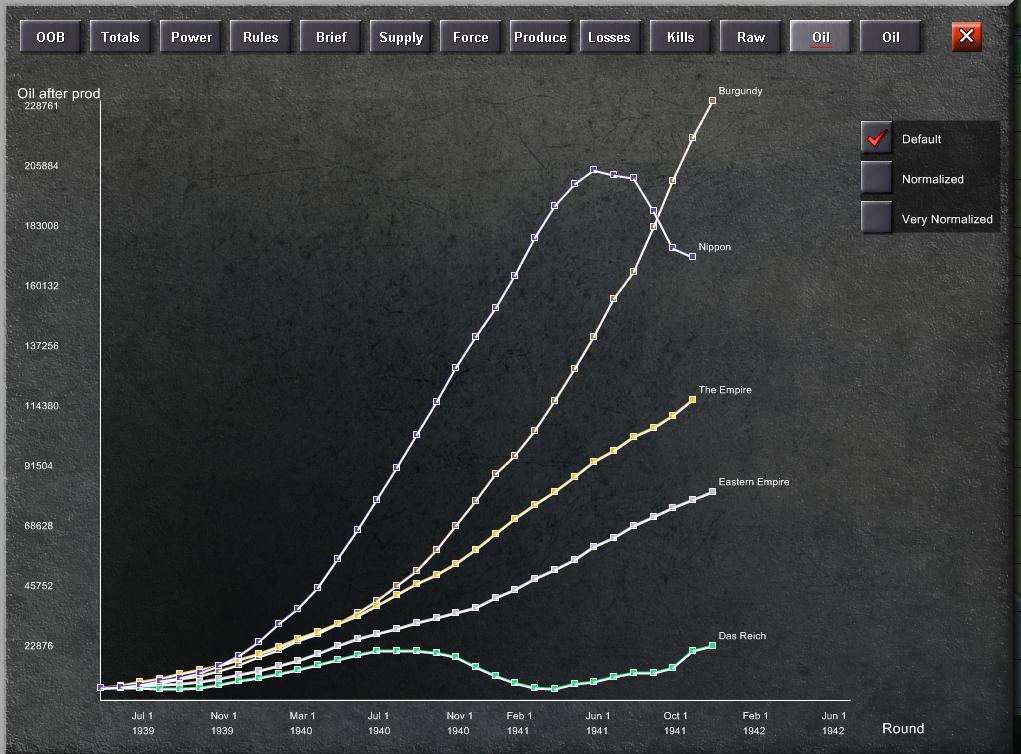Click the Normalized option label

coord(932,179)
